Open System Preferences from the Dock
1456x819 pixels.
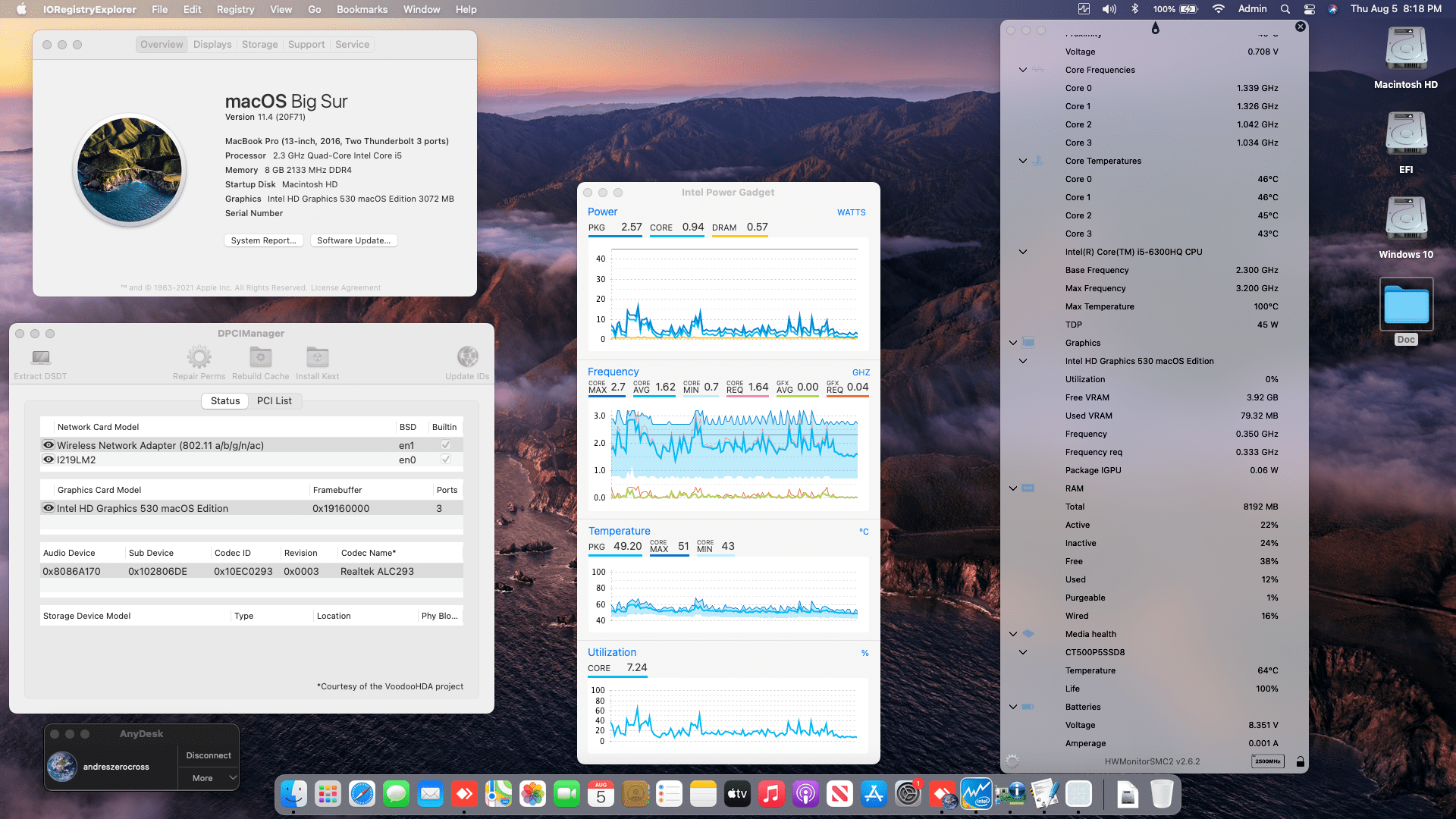pyautogui.click(x=908, y=794)
